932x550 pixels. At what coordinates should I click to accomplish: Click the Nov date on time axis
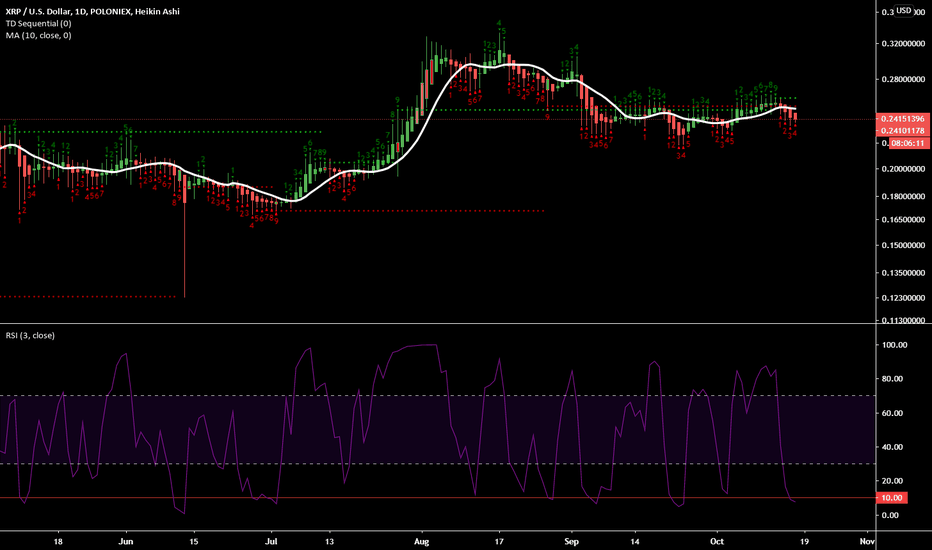[x=867, y=542]
